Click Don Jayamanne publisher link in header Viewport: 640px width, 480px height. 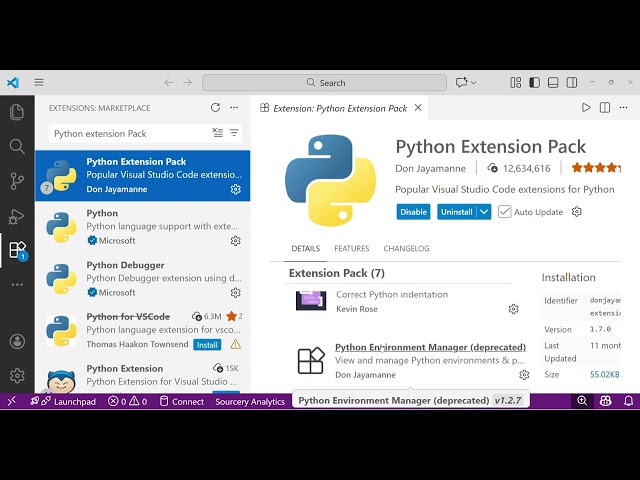tap(430, 168)
